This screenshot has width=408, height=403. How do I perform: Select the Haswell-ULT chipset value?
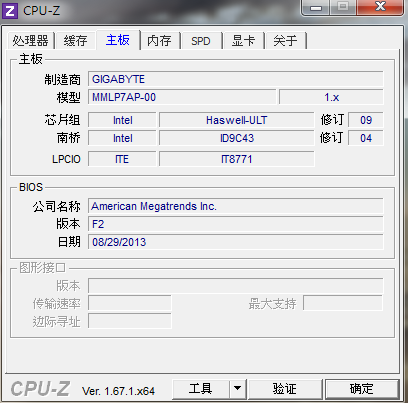point(237,120)
